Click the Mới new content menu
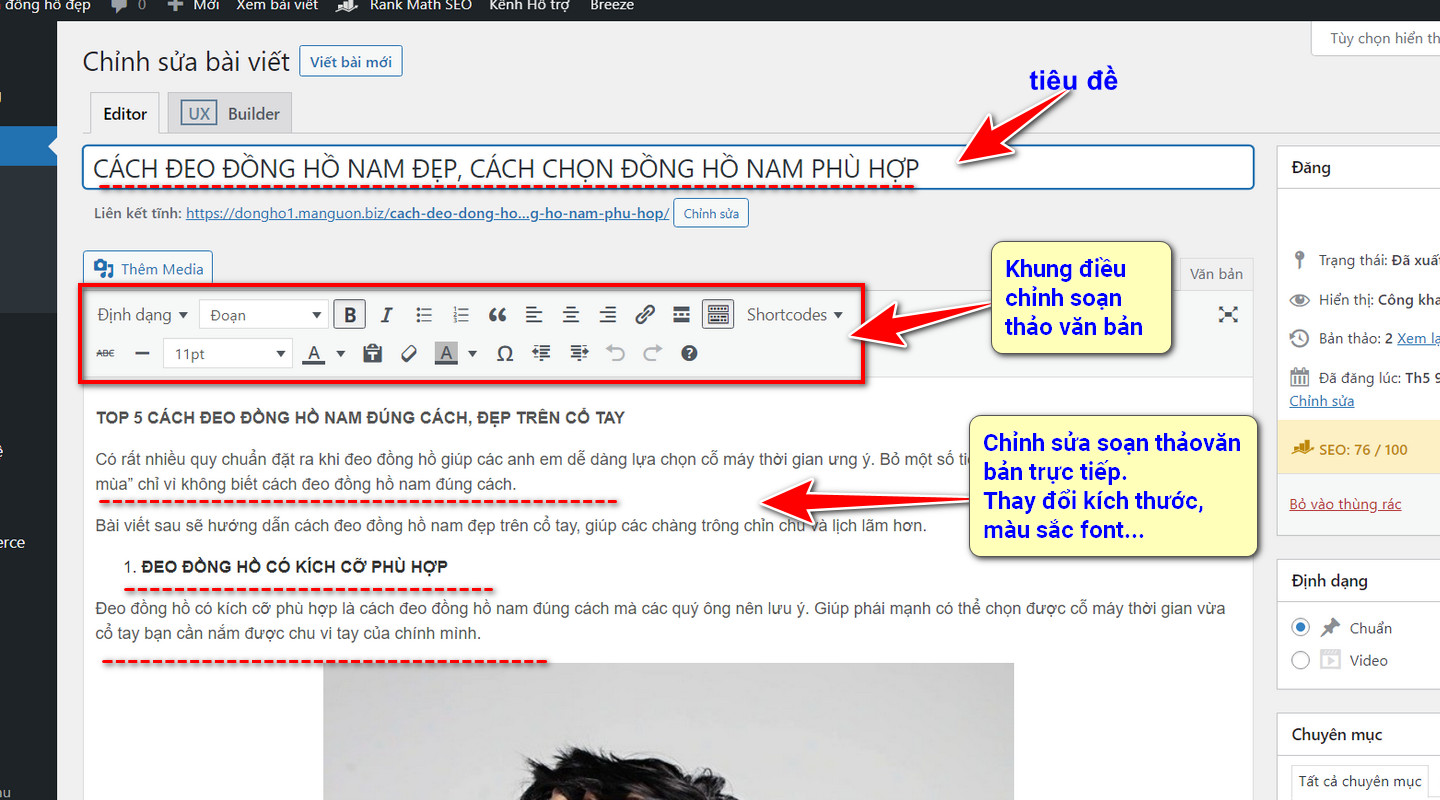1440x800 pixels. point(193,6)
